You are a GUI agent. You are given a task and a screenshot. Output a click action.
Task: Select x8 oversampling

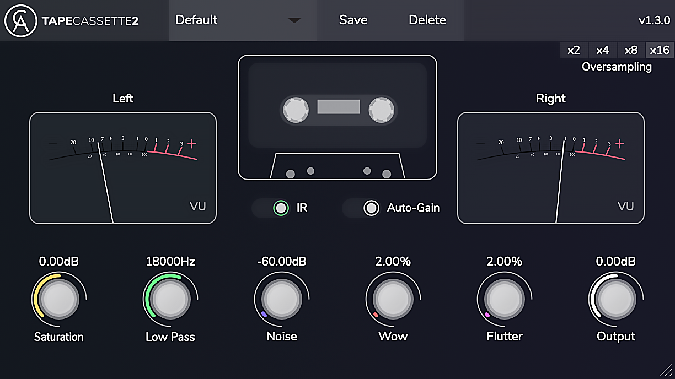pyautogui.click(x=631, y=50)
